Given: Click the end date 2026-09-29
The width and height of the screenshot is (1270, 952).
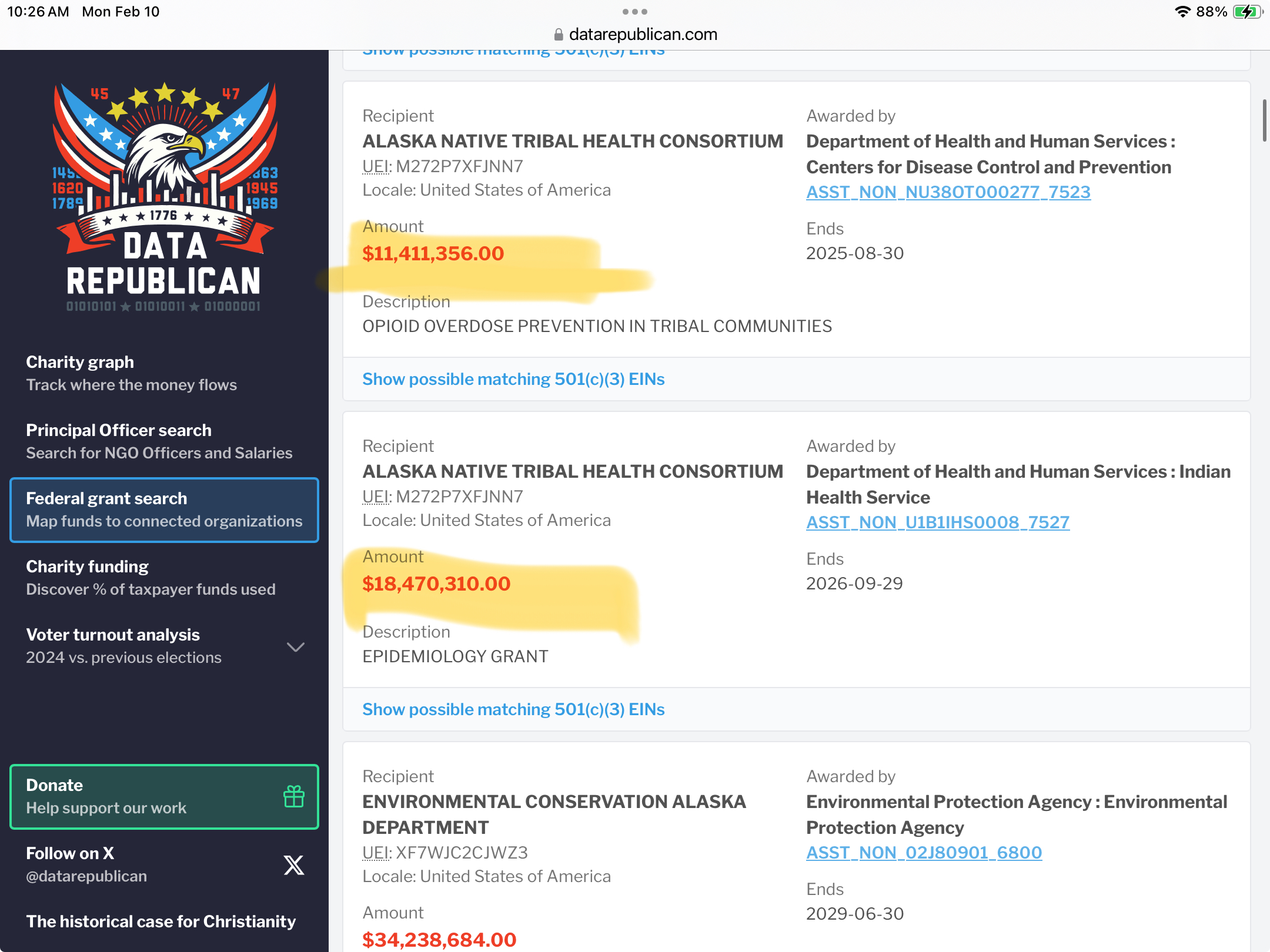Looking at the screenshot, I should (x=854, y=584).
